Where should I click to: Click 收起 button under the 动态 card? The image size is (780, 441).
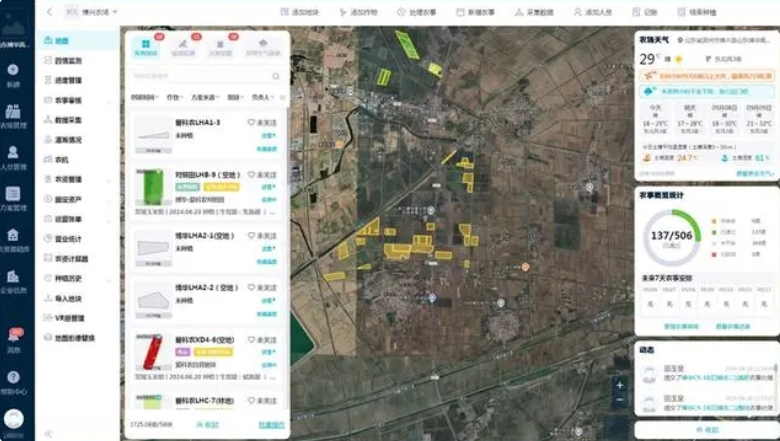[x=707, y=430]
